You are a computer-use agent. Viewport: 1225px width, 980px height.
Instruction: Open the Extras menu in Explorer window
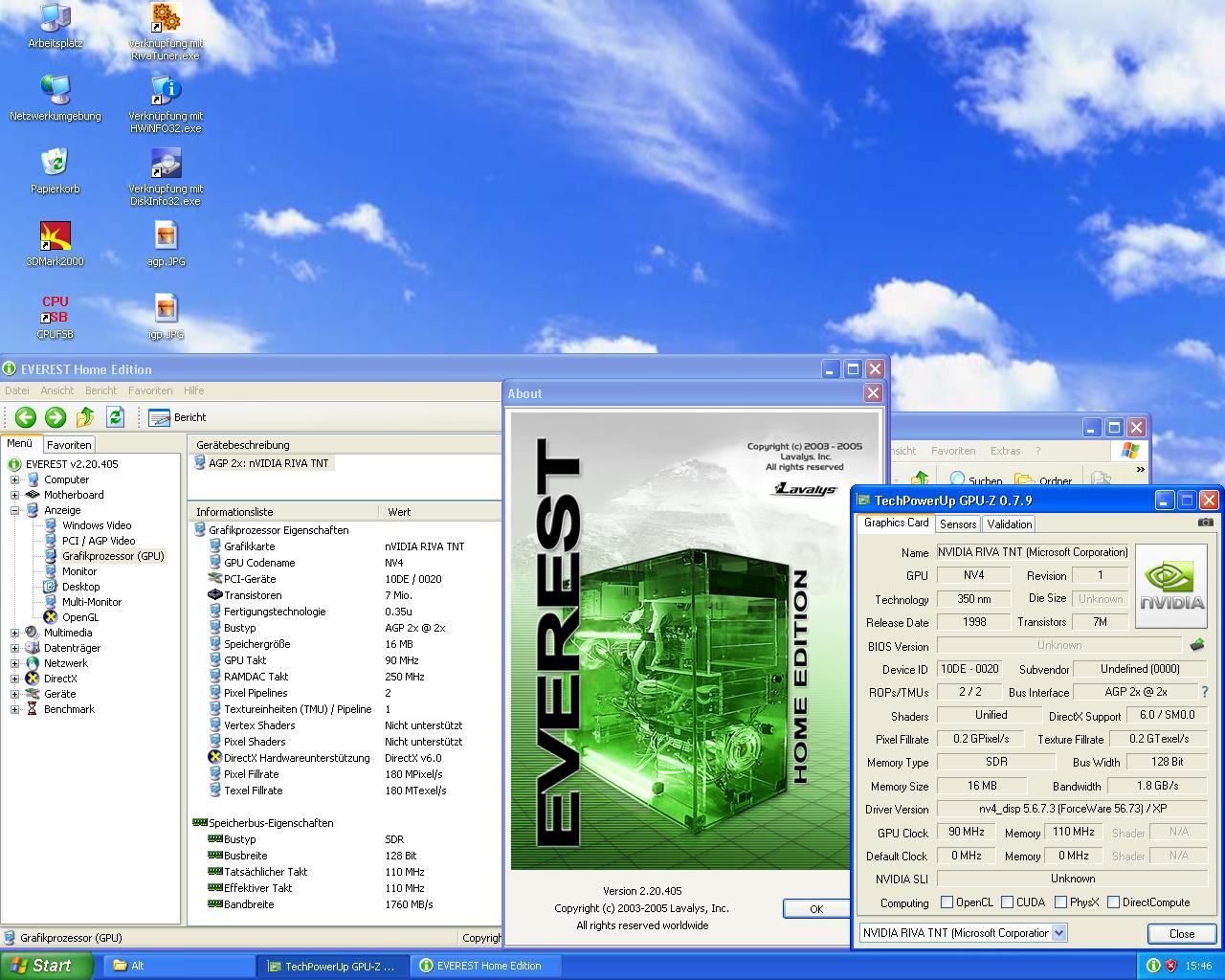point(1005,451)
